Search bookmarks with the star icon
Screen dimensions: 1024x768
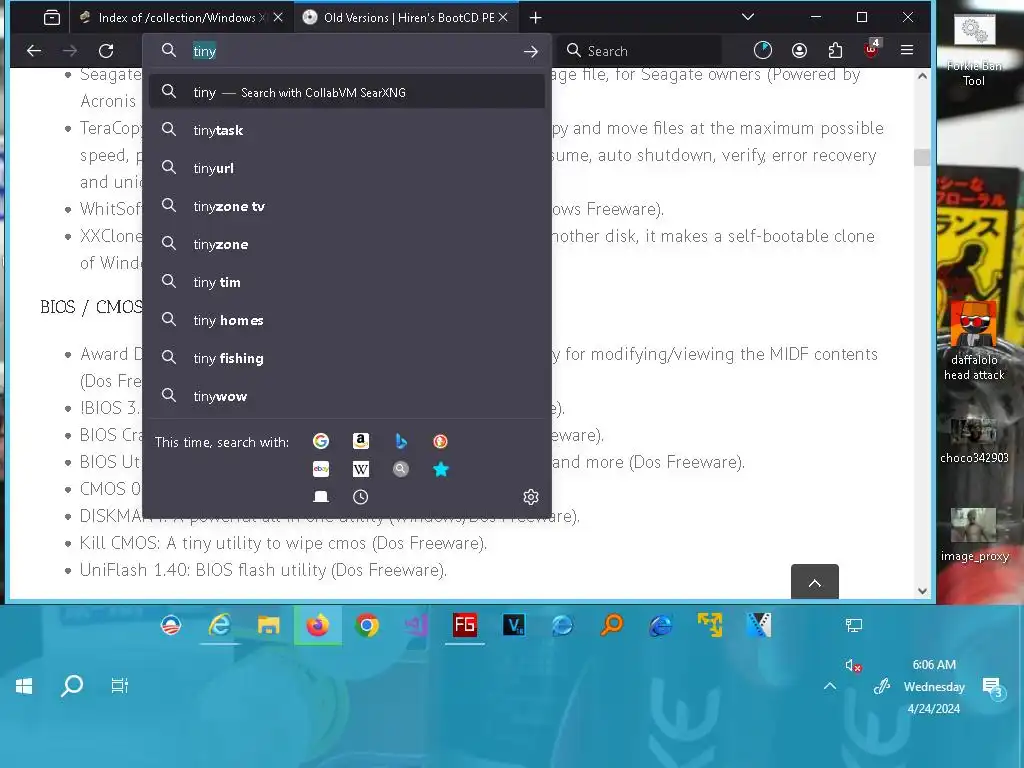(441, 469)
